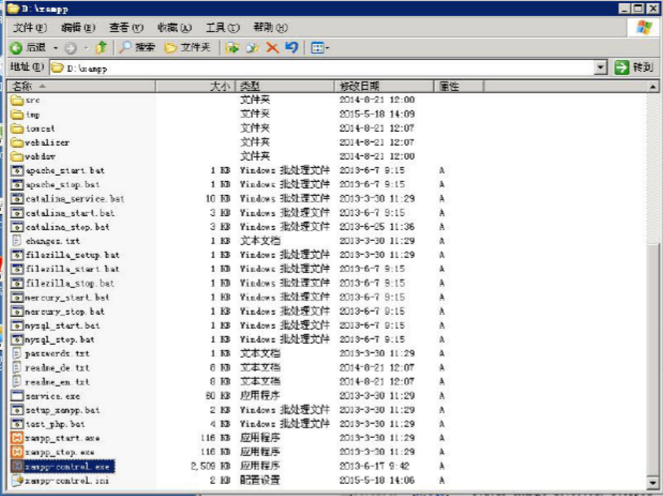Select apache_stop.bat batch file icon
The image size is (663, 496).
pos(17,184)
